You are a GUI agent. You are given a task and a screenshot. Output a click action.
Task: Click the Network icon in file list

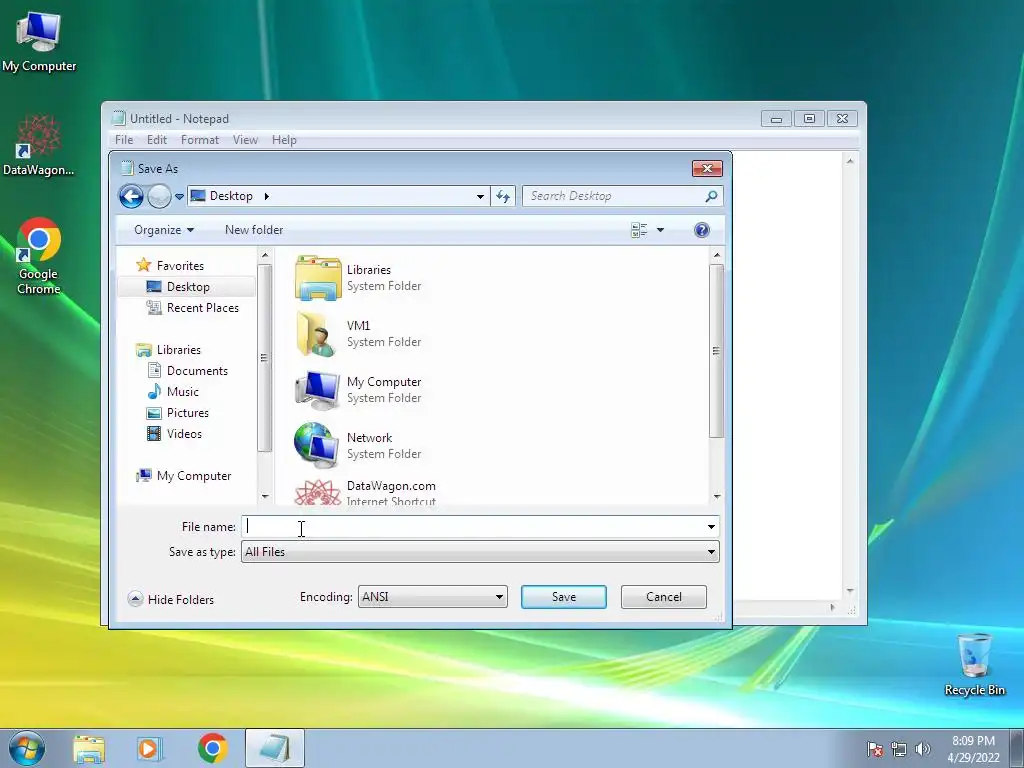tap(317, 445)
